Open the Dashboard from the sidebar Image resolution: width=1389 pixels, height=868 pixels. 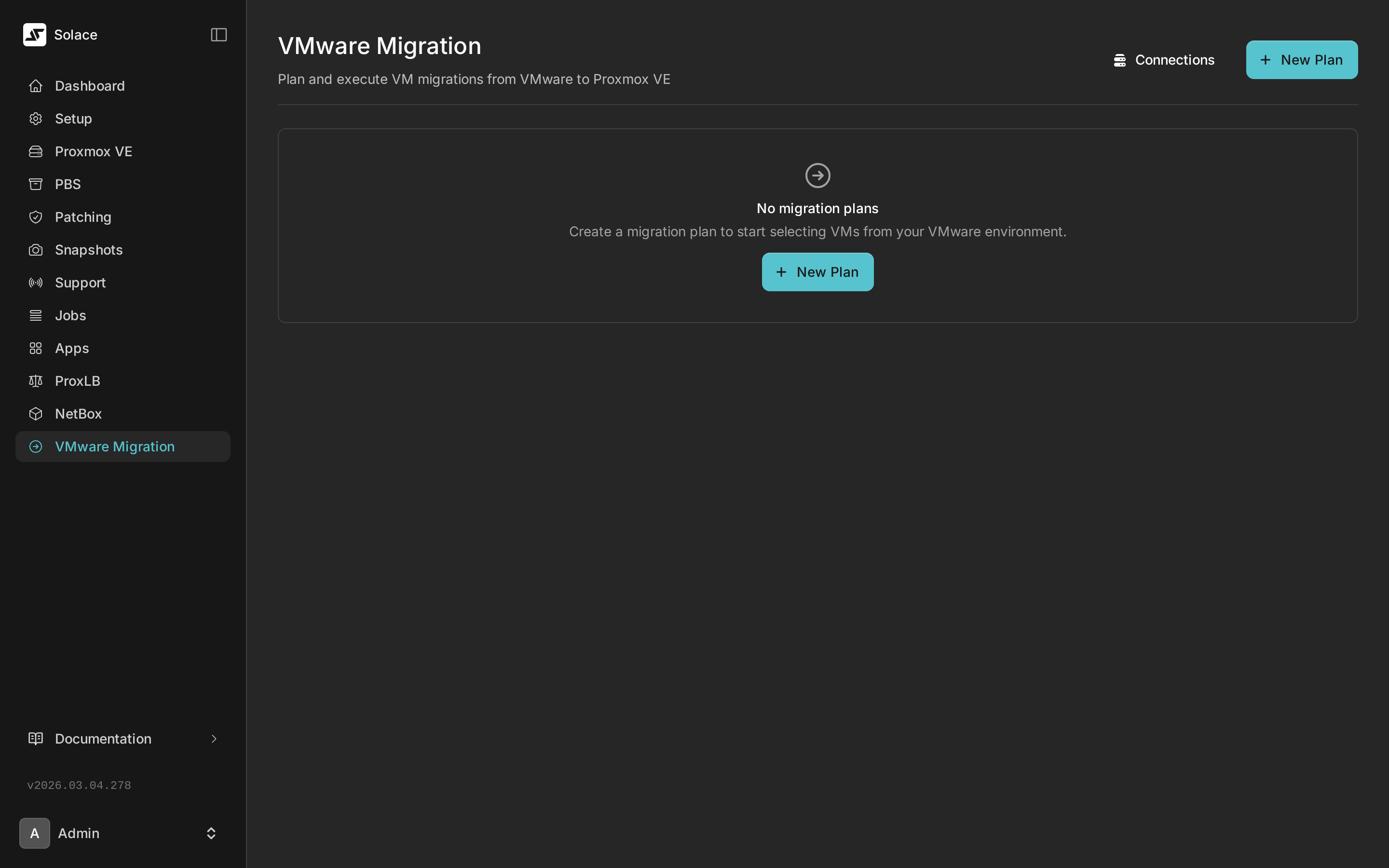coord(90,85)
